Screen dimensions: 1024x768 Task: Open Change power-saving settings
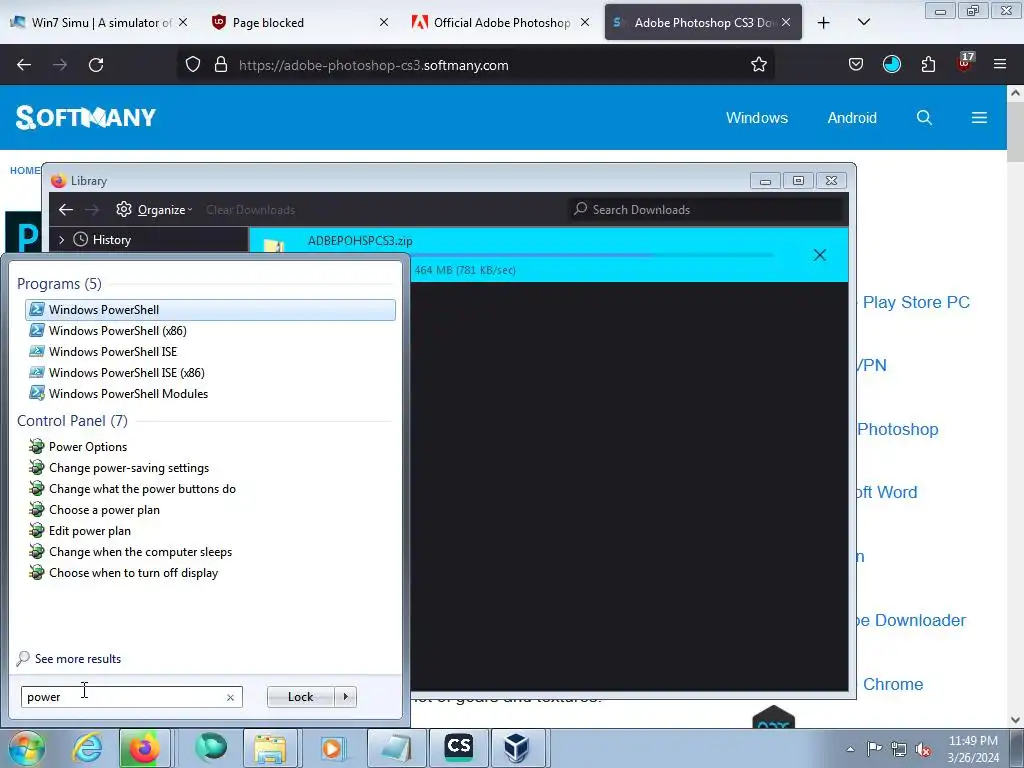(210, 468)
